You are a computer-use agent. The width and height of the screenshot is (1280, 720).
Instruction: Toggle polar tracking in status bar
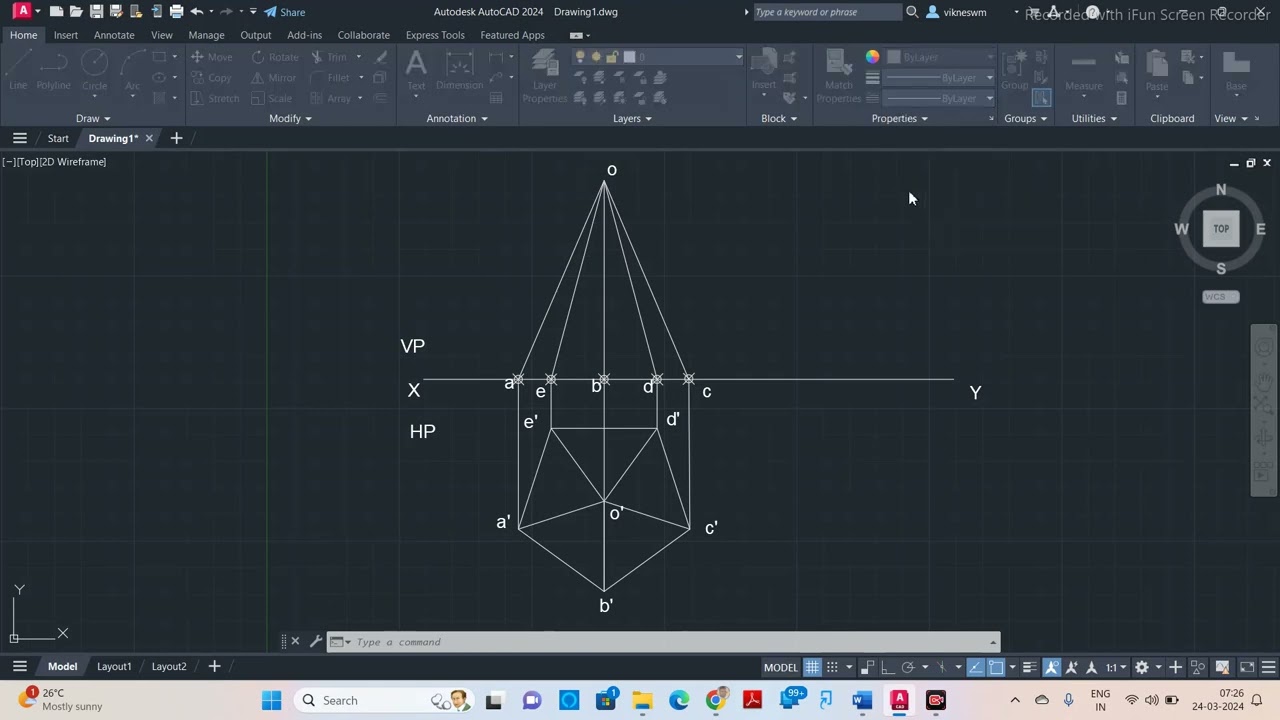908,667
